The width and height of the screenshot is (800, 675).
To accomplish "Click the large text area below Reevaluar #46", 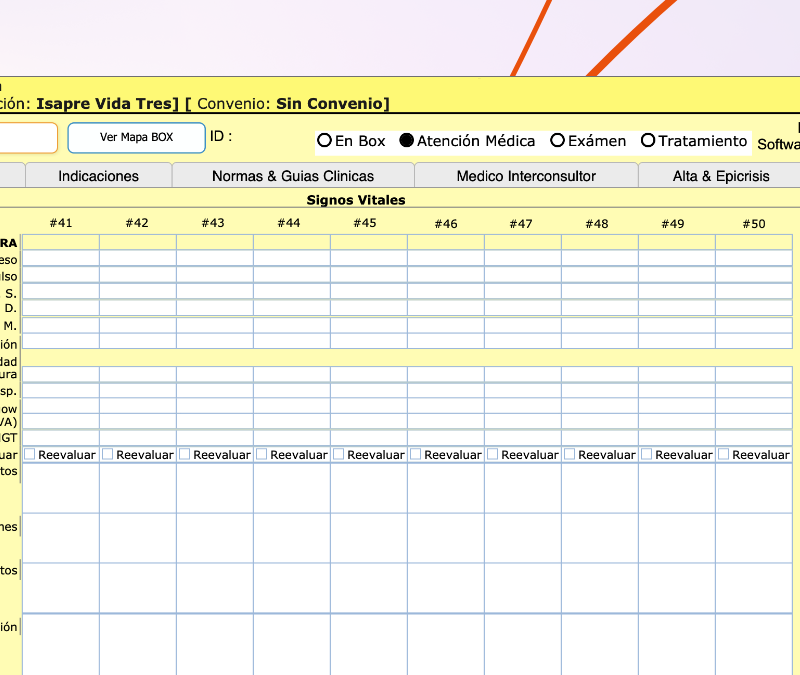I will coord(446,488).
